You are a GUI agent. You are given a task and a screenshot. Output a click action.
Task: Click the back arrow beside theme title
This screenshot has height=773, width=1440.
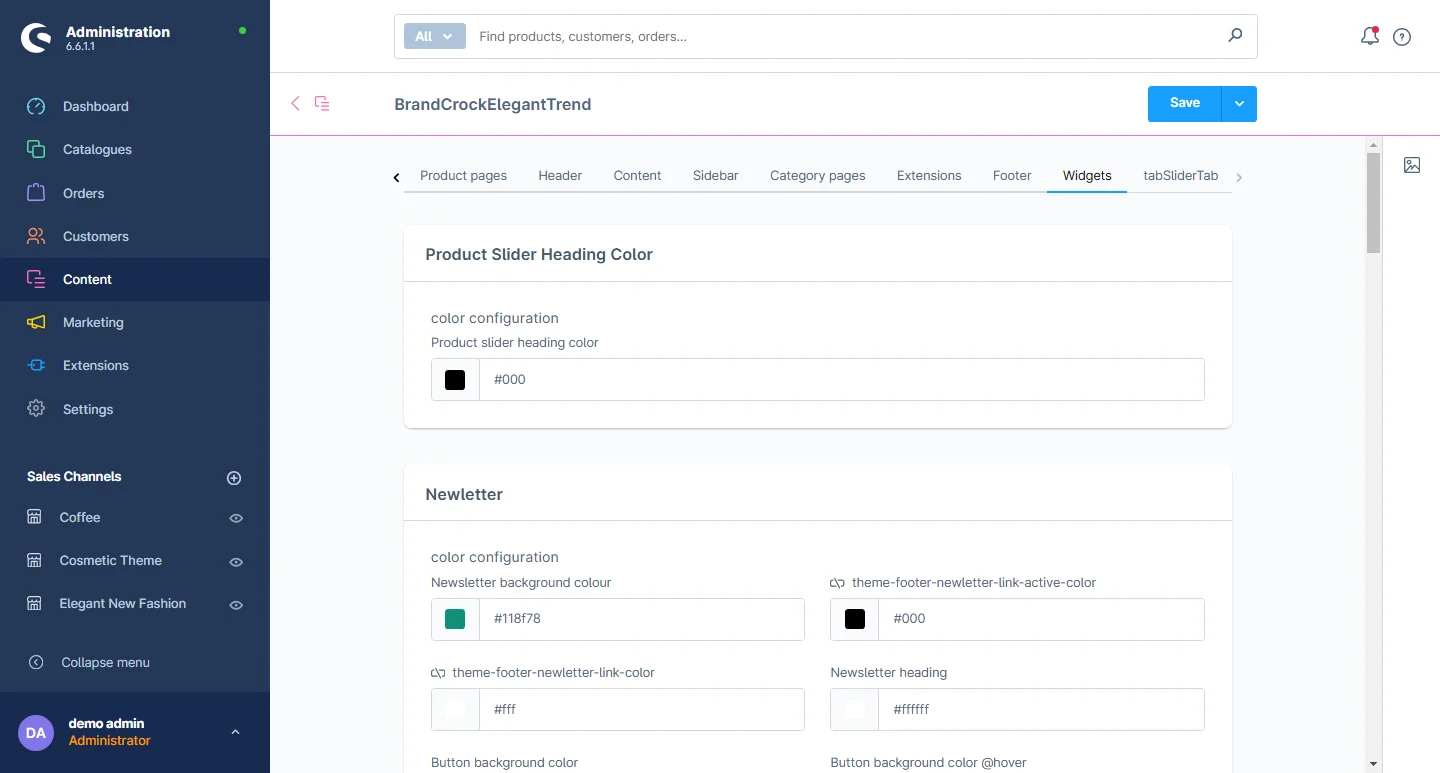[295, 103]
